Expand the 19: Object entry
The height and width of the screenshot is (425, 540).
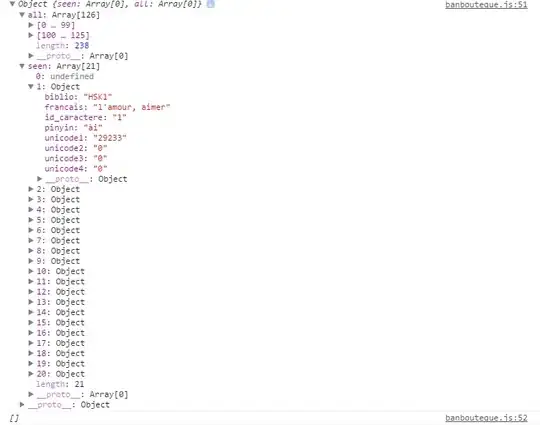(x=31, y=363)
